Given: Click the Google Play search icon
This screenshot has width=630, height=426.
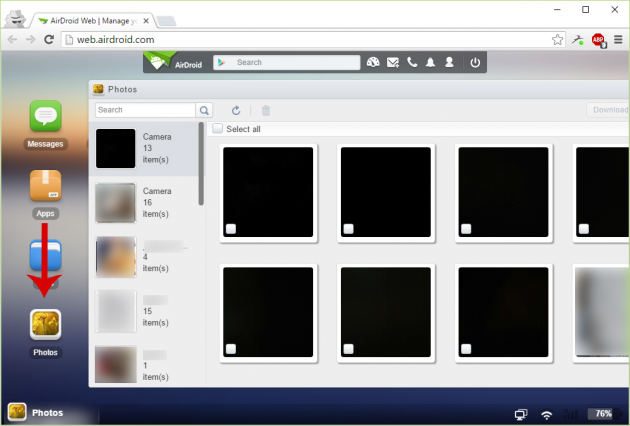Looking at the screenshot, I should click(221, 62).
